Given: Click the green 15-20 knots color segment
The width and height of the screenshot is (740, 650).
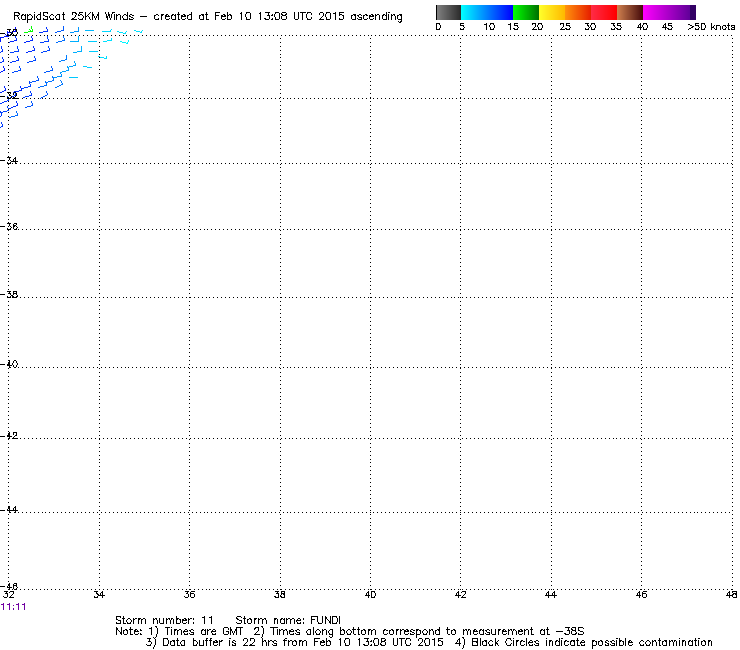Looking at the screenshot, I should 526,12.
